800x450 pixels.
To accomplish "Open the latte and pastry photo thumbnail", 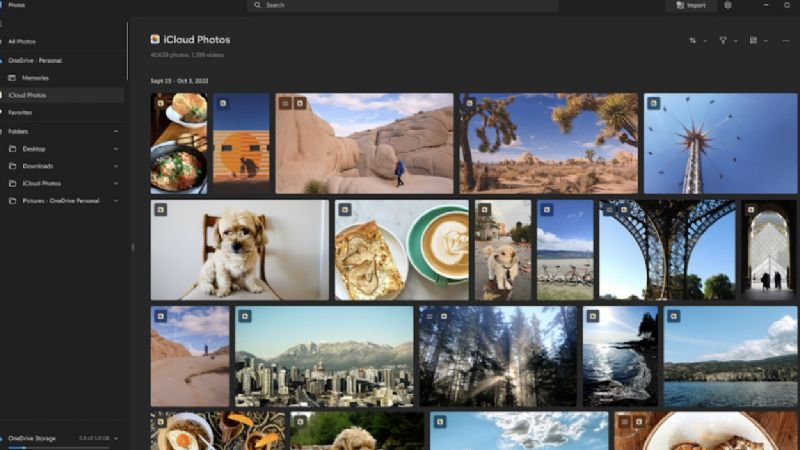I will 401,250.
